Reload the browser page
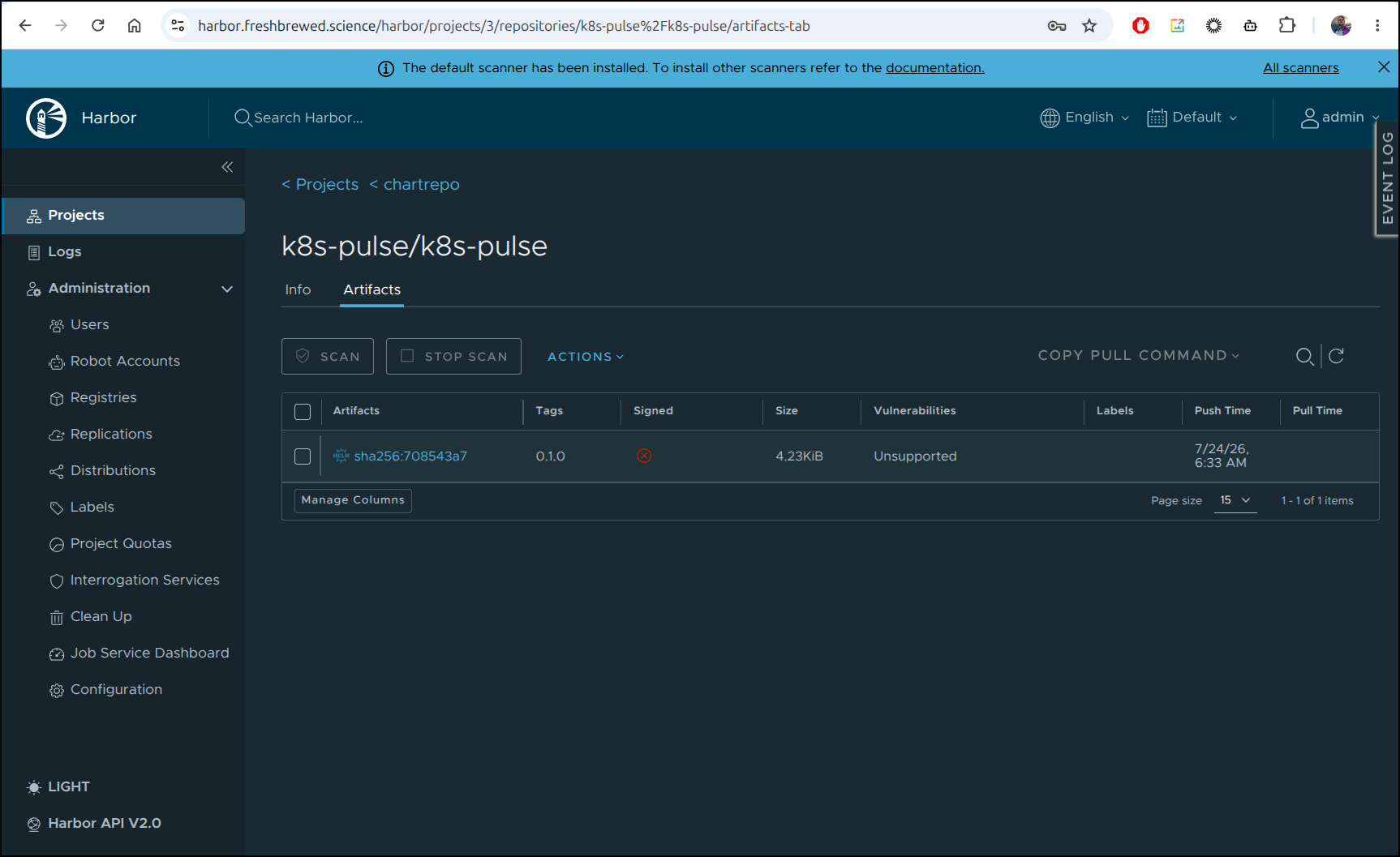 click(98, 26)
